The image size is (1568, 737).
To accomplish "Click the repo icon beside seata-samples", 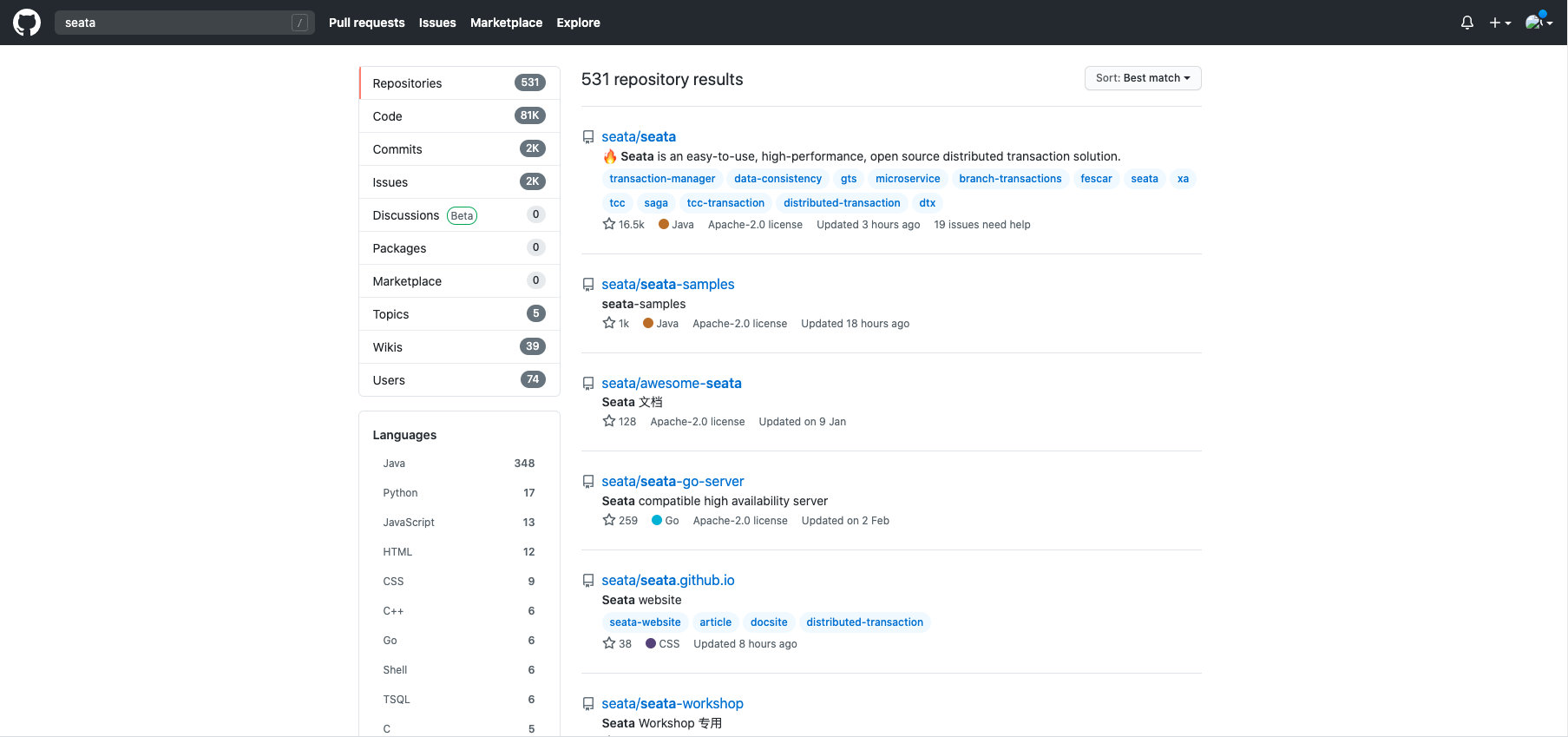I will point(588,285).
